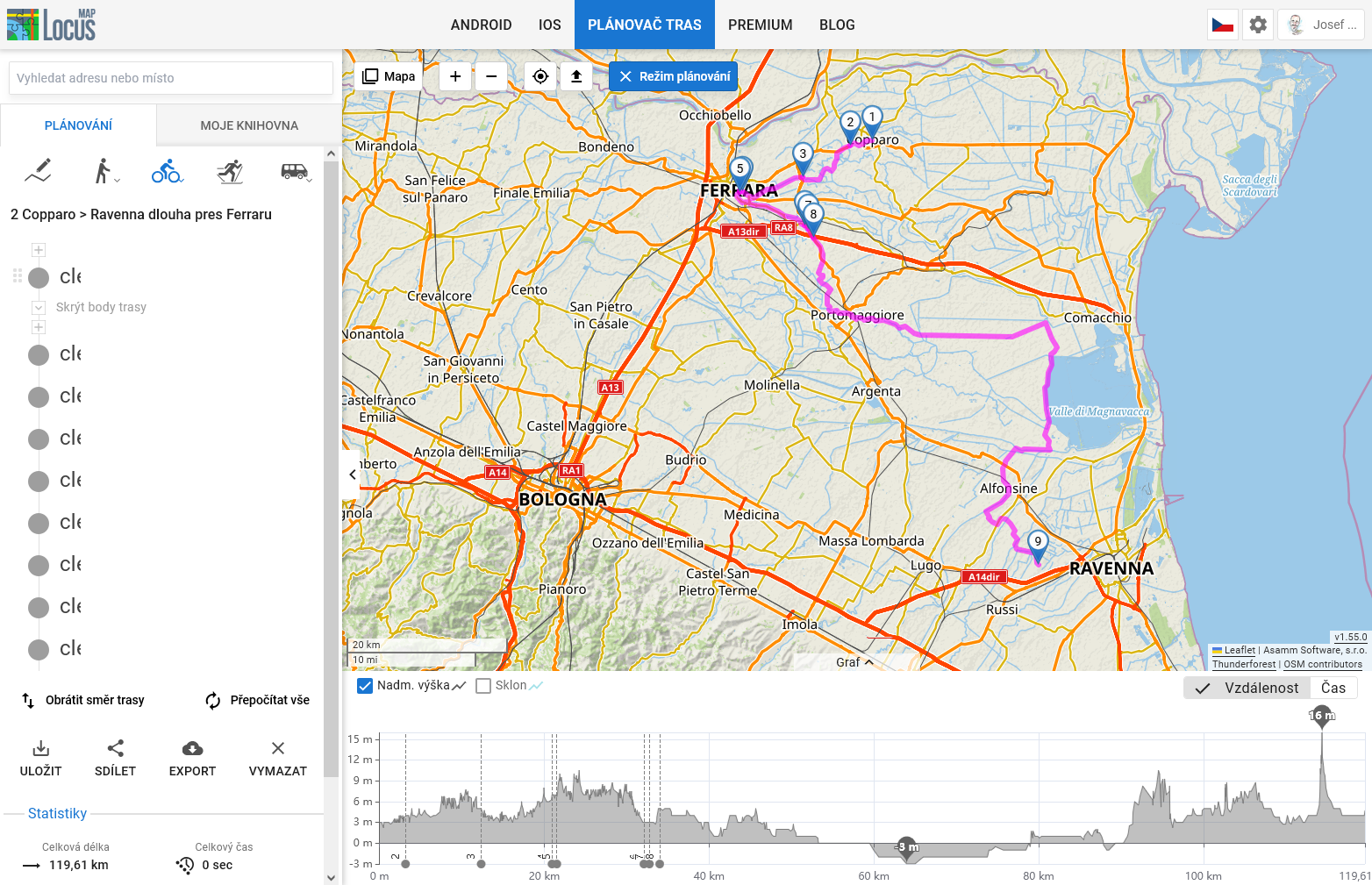Center map on my location
This screenshot has width=1372, height=885.
540,76
